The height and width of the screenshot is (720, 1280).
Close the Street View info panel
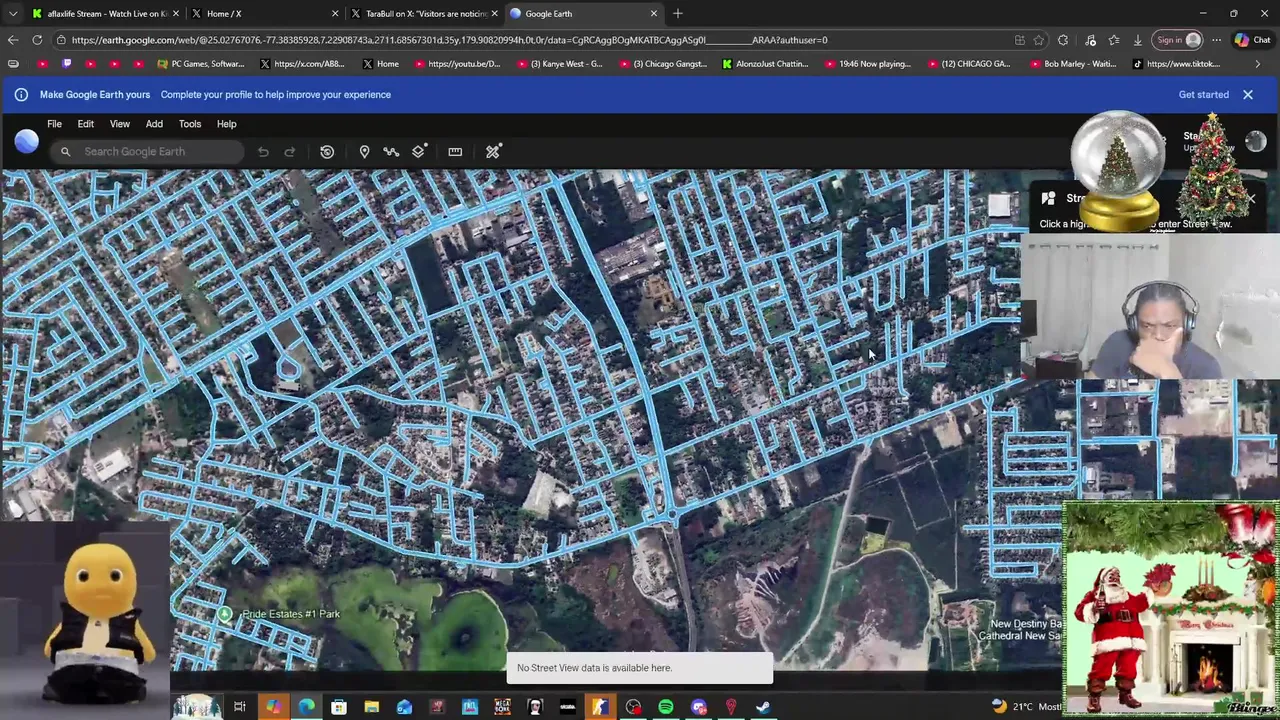pos(1250,198)
